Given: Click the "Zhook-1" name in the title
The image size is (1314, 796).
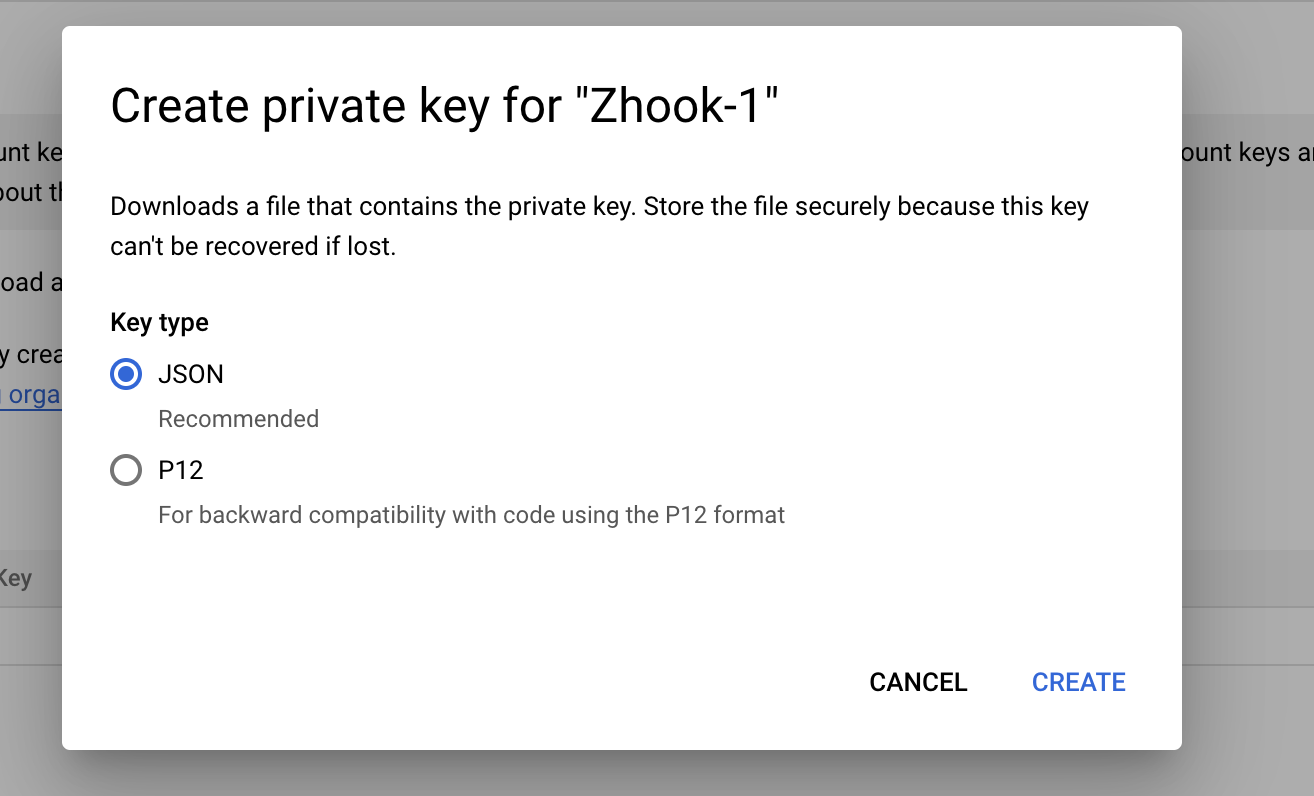Looking at the screenshot, I should click(x=682, y=106).
